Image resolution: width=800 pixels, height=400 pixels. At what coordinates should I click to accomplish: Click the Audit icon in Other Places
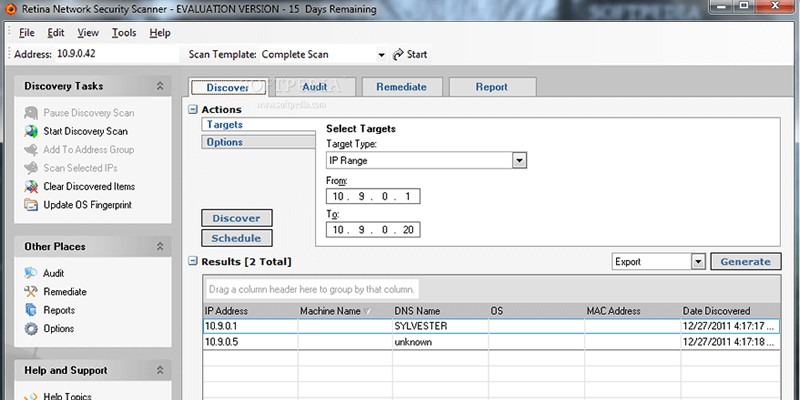pyautogui.click(x=31, y=273)
